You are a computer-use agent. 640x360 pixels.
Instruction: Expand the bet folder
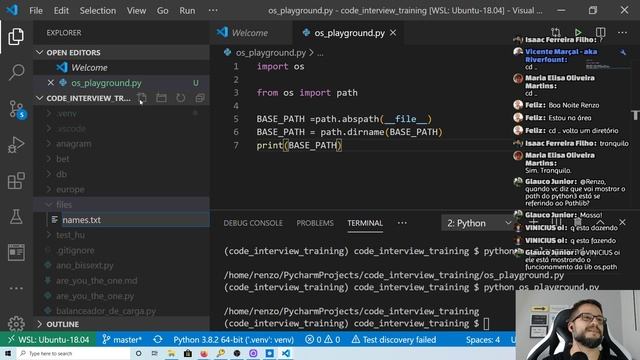[x=122, y=159]
